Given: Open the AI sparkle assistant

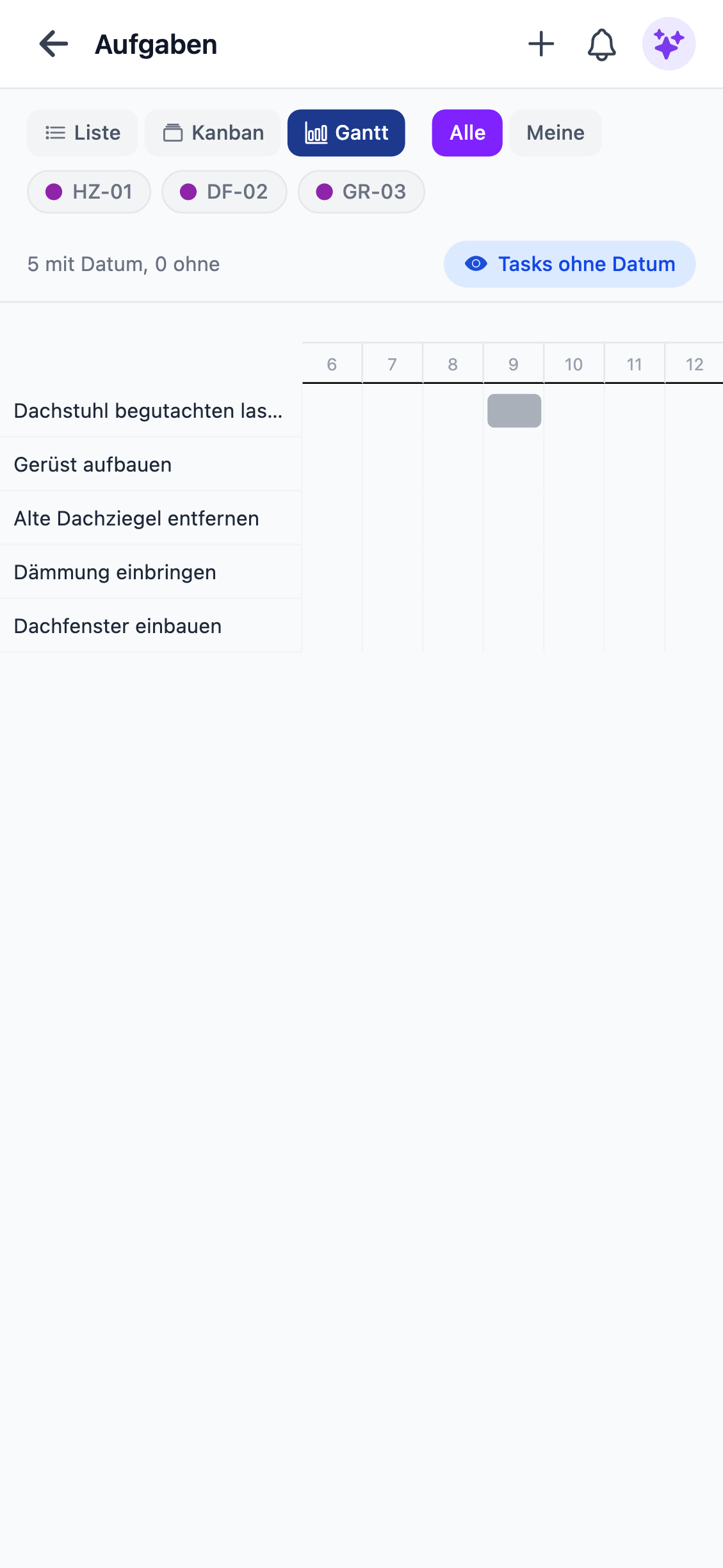Looking at the screenshot, I should pos(669,44).
